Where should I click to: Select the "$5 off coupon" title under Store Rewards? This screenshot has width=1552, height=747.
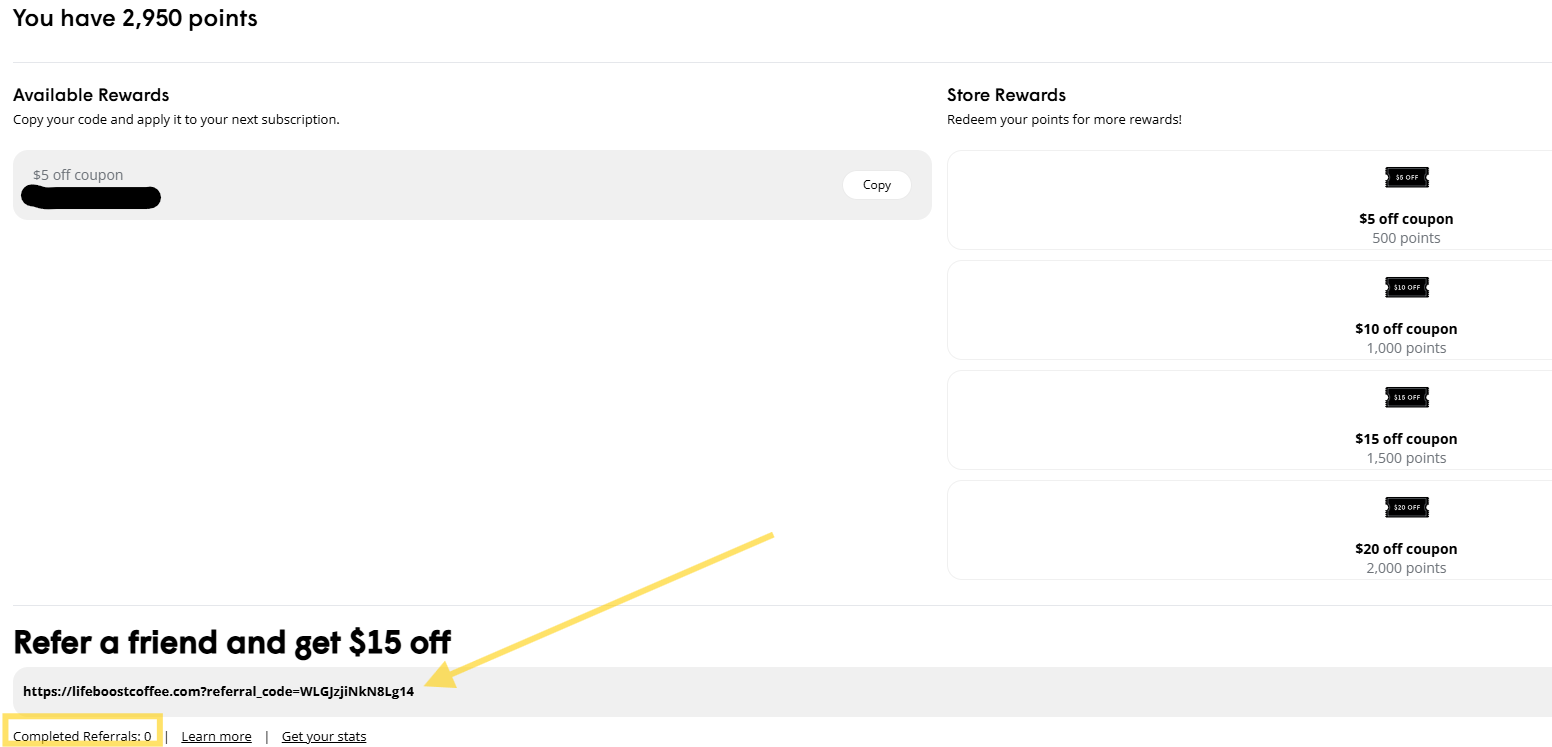[1406, 219]
